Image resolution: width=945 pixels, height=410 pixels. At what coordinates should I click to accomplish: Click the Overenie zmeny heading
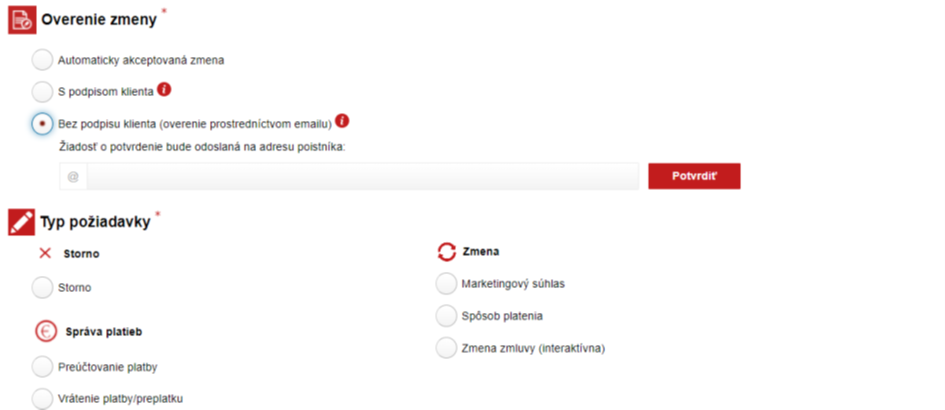99,19
